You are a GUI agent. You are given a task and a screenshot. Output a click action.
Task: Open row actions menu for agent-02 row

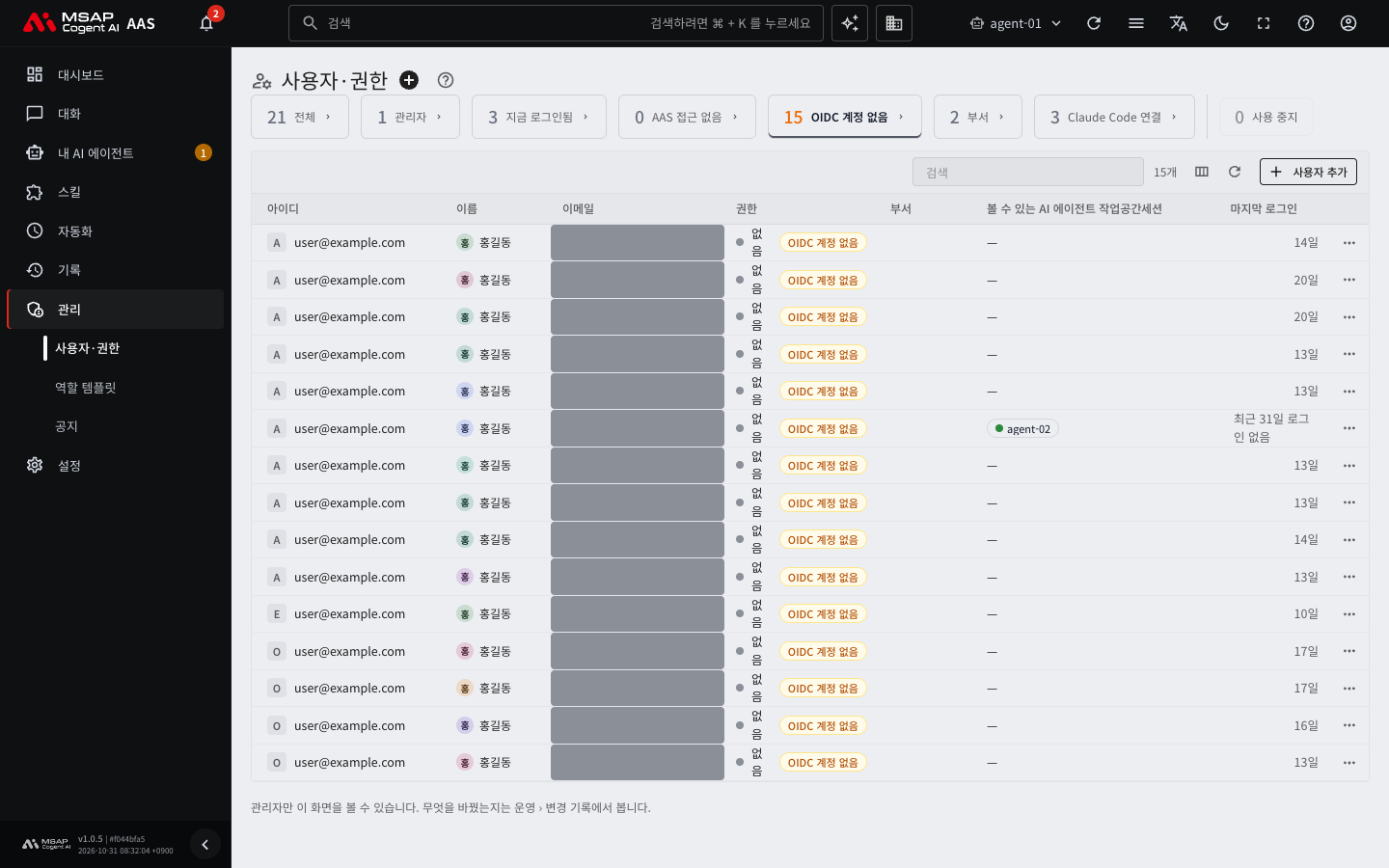click(1349, 428)
